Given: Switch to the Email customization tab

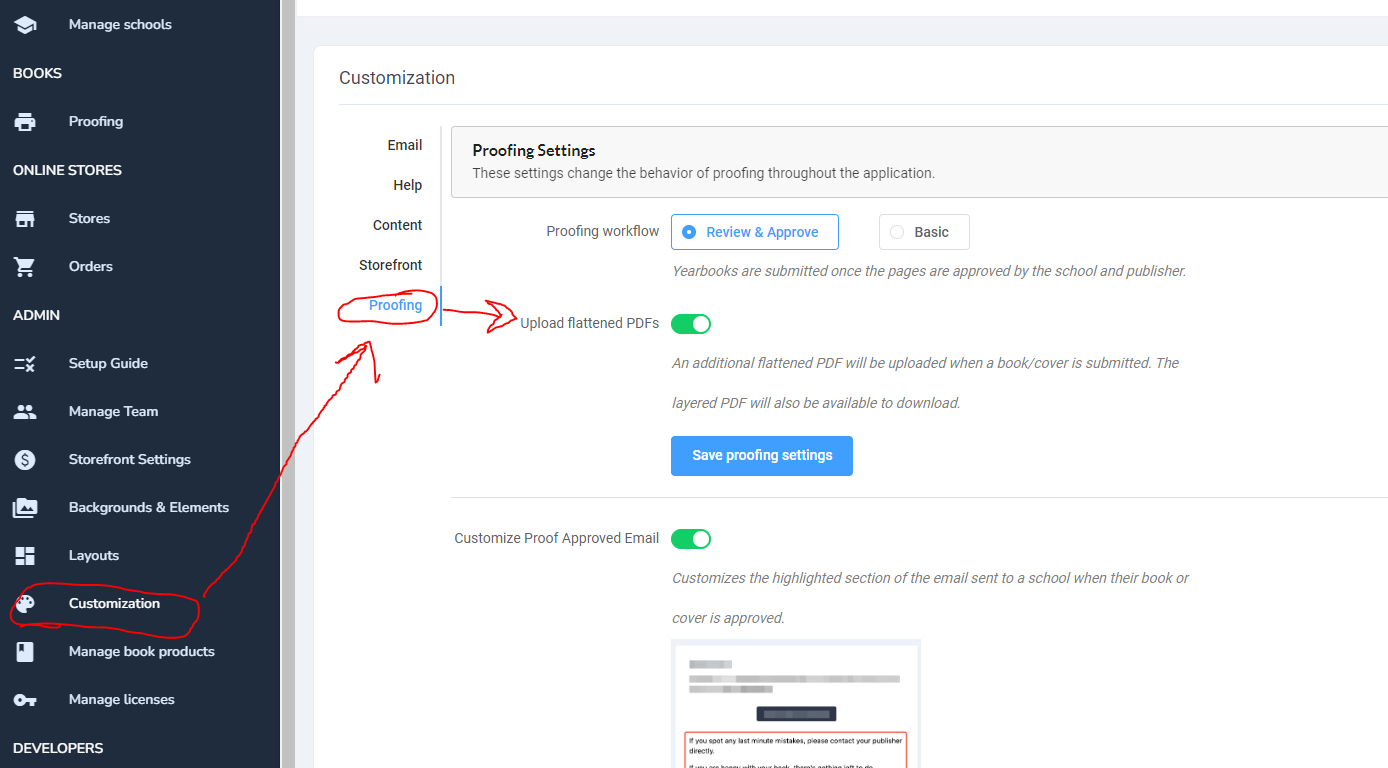Looking at the screenshot, I should [x=405, y=145].
